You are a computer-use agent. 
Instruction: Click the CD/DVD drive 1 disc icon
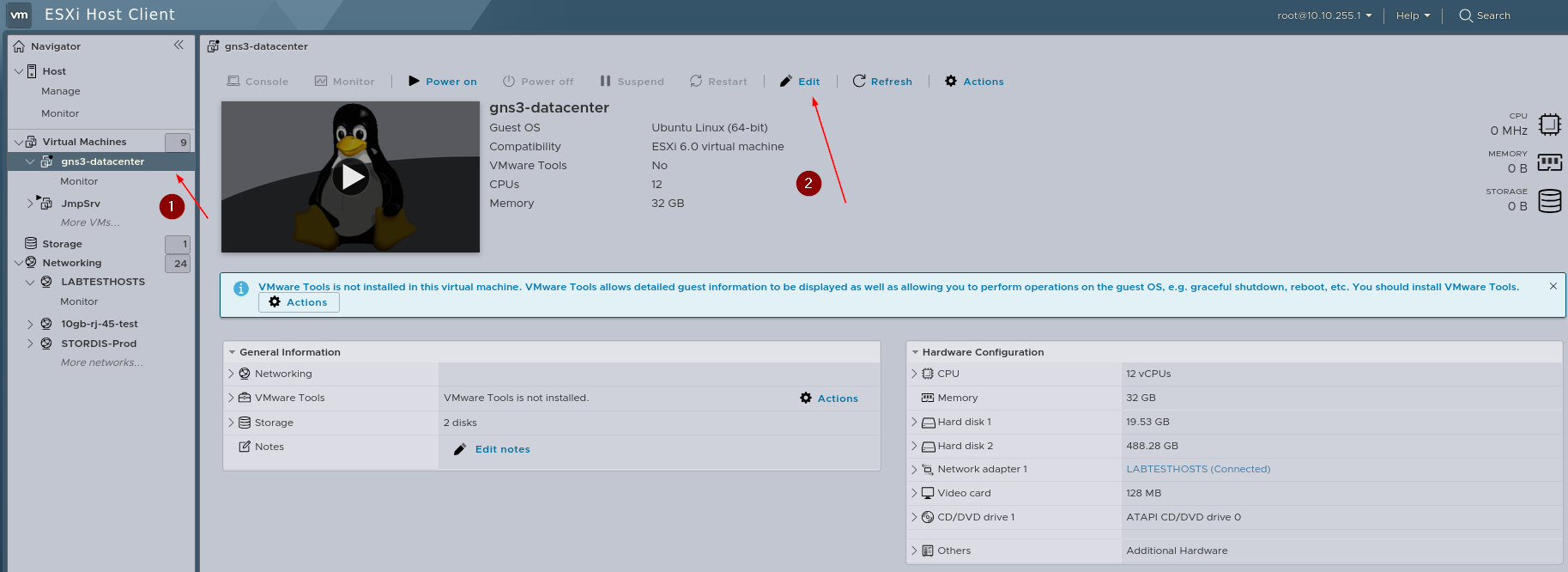click(928, 517)
